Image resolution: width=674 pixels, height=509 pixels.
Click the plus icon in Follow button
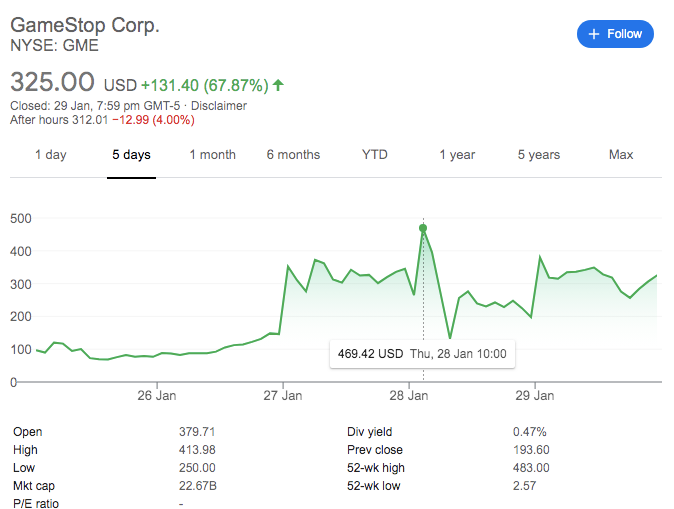point(594,34)
